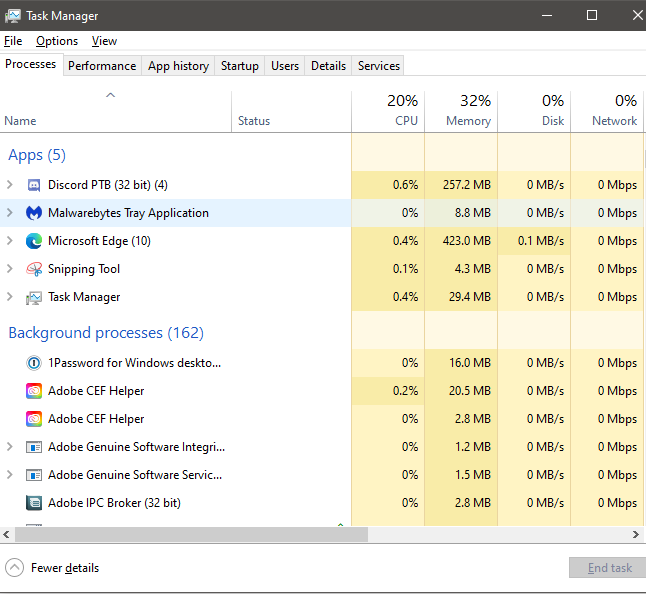Sort processes by Memory column
646x594 pixels.
pyautogui.click(x=461, y=112)
